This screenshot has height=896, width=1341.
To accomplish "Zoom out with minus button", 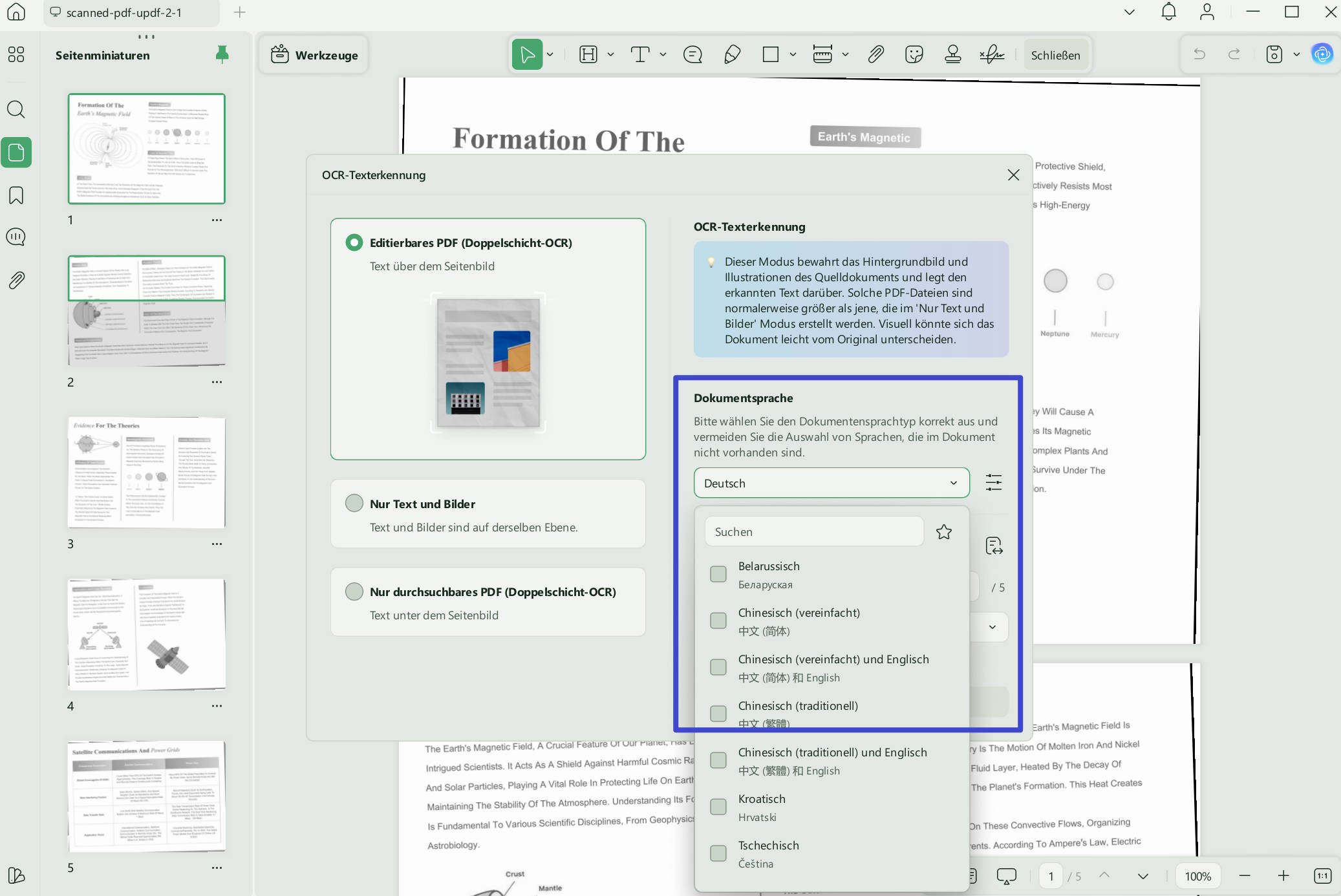I will (x=1245, y=876).
